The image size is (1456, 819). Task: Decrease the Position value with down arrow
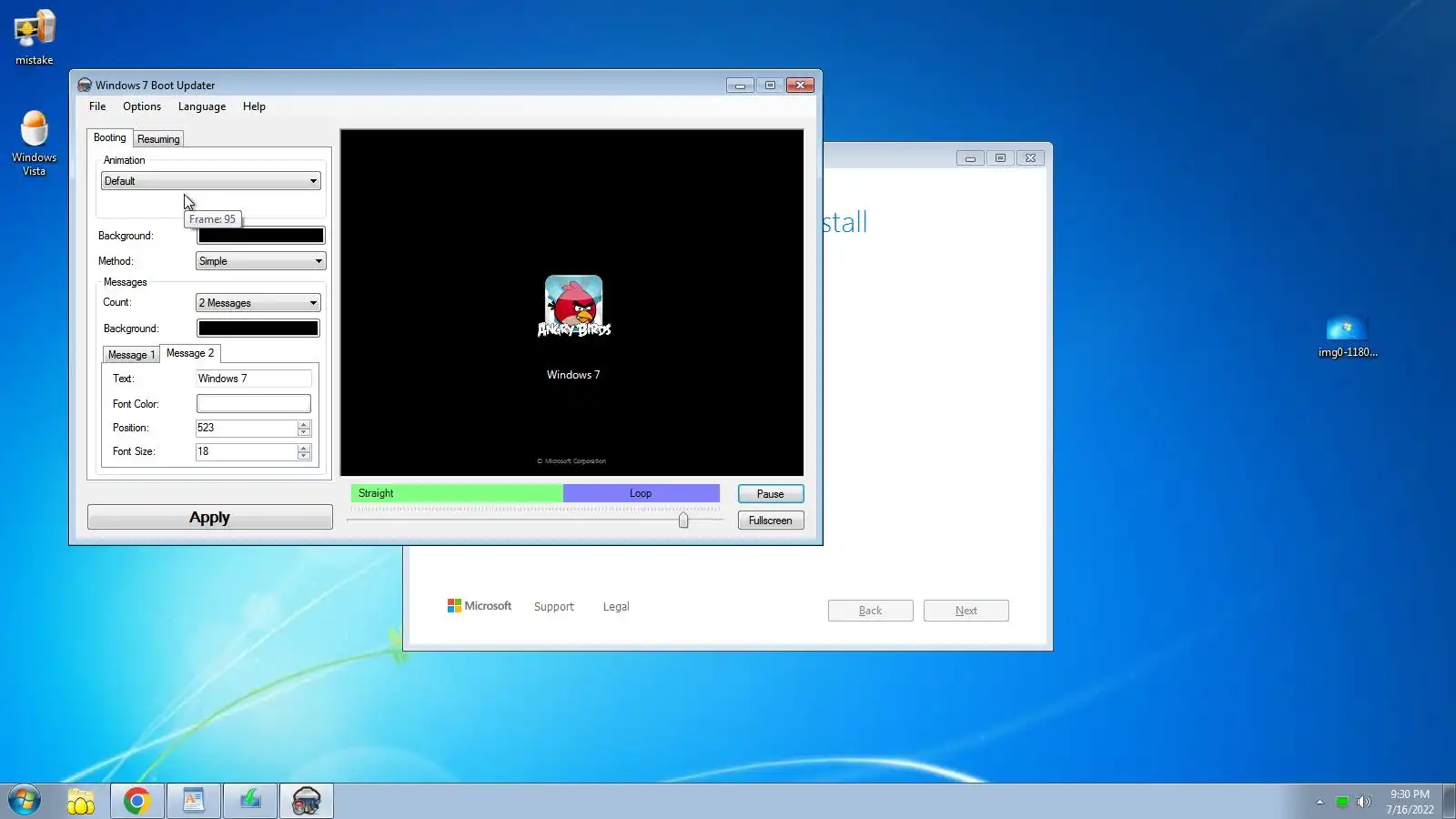(x=304, y=432)
